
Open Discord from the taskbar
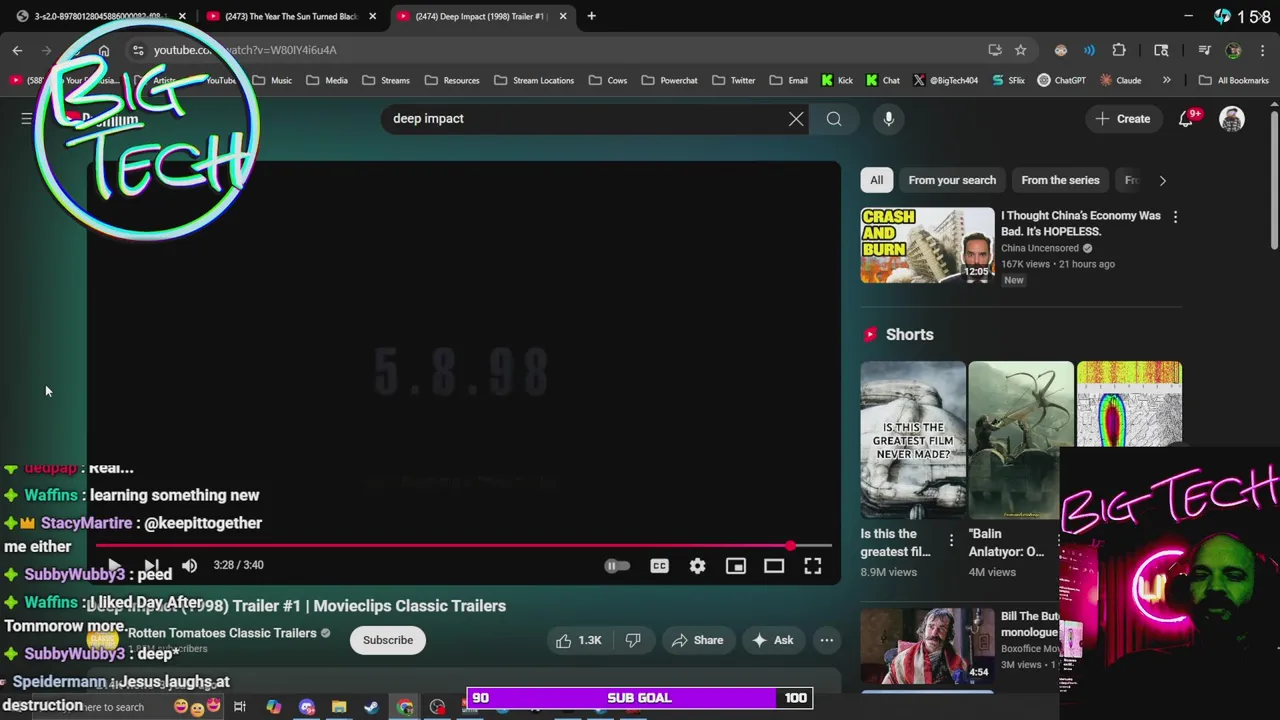pos(306,707)
